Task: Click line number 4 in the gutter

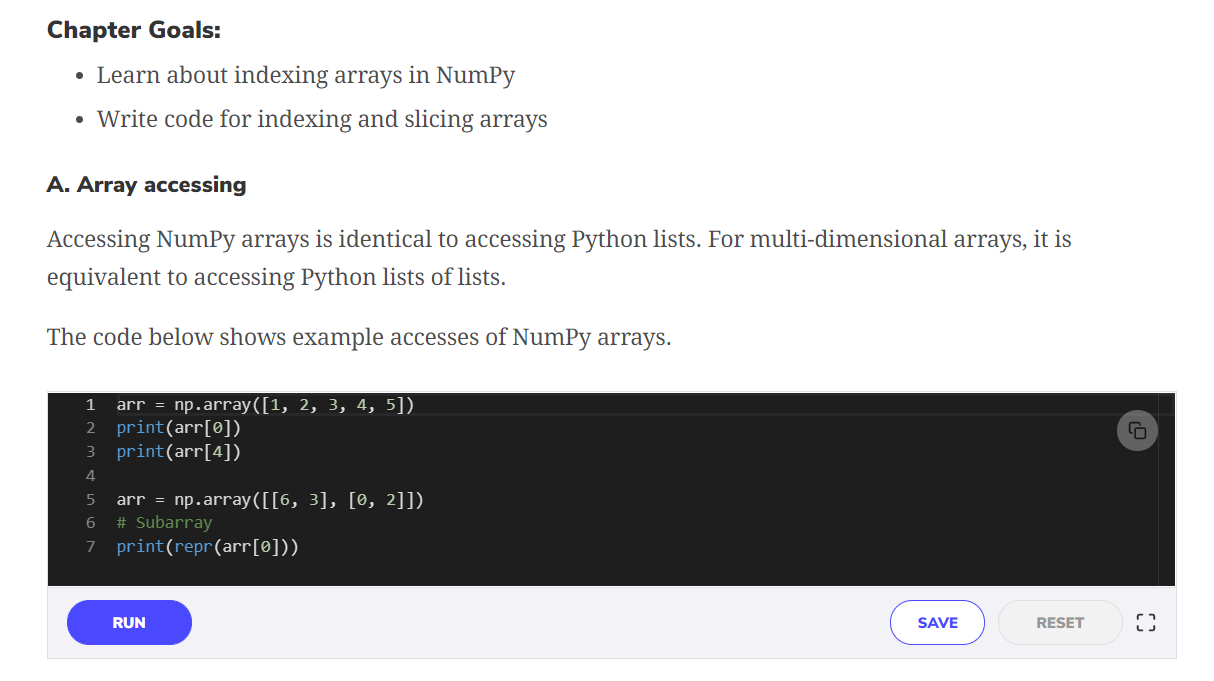Action: (x=90, y=475)
